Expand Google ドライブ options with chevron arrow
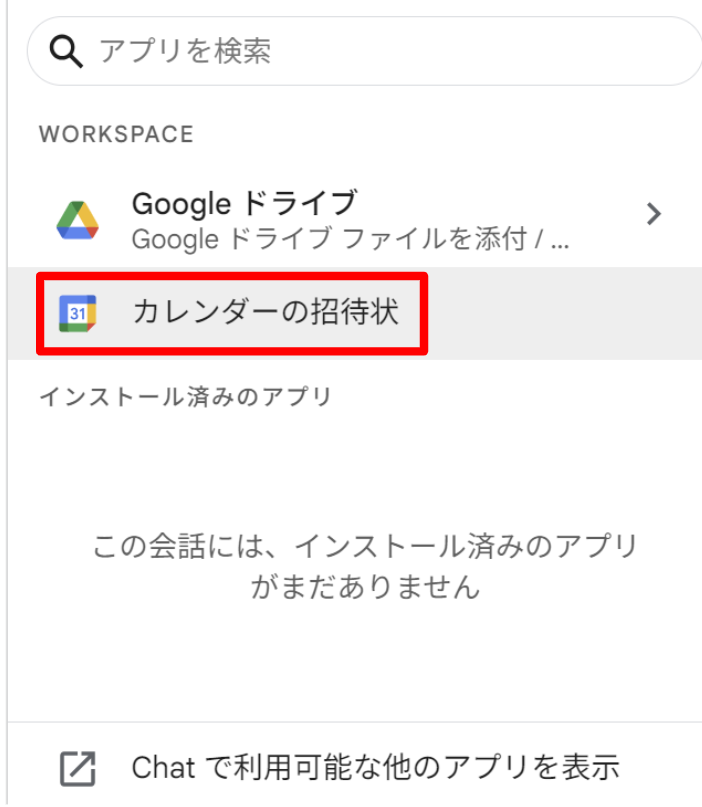Image resolution: width=702 pixels, height=807 pixels. pos(654,214)
